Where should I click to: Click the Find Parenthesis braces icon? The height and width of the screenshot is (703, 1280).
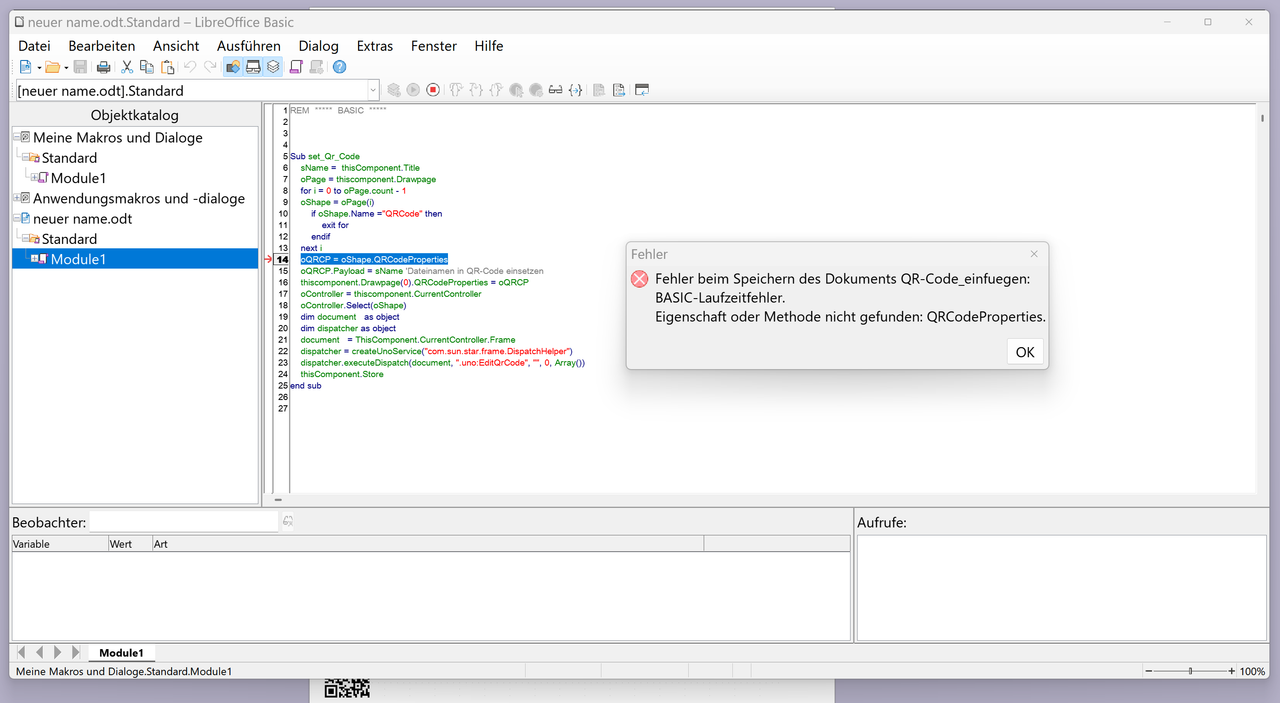pos(575,90)
